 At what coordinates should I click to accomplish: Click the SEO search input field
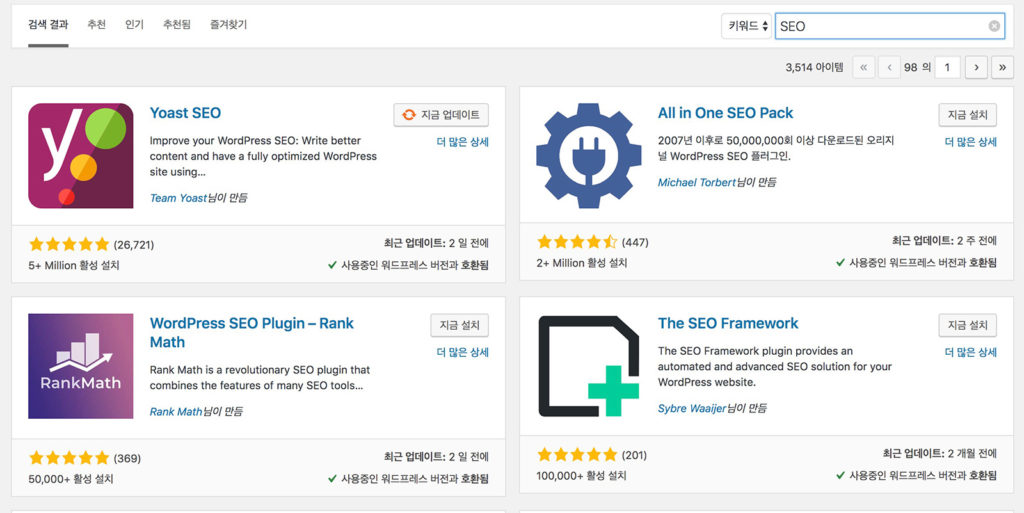click(x=880, y=26)
